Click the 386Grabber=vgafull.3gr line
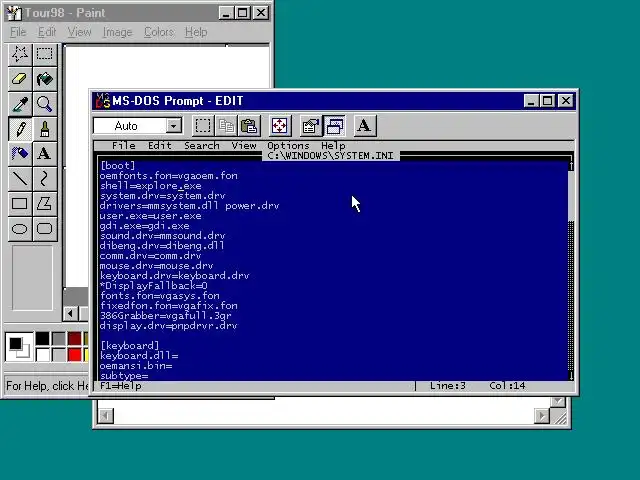The height and width of the screenshot is (480, 640). [166, 316]
